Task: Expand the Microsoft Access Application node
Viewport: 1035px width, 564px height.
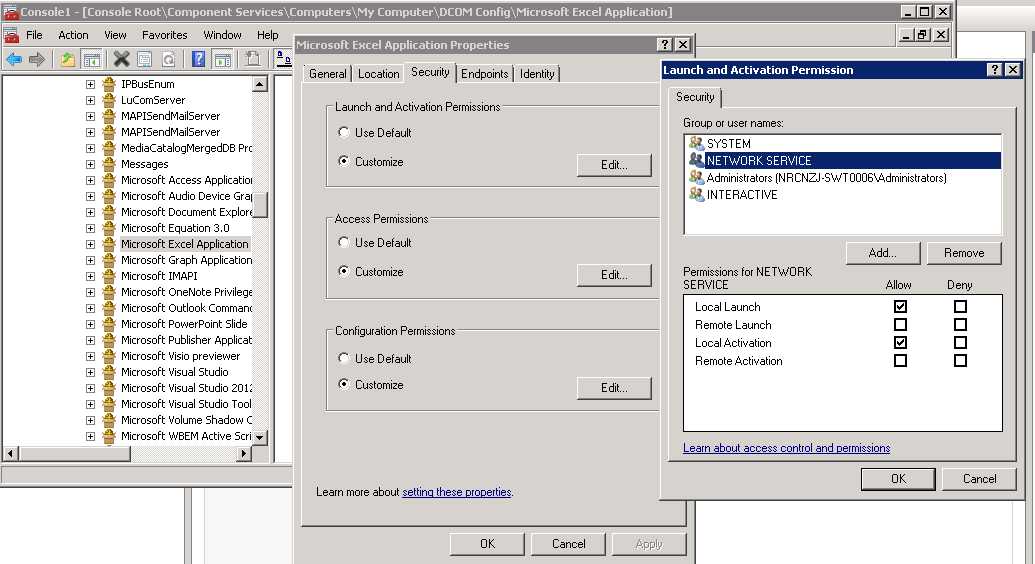Action: click(x=90, y=180)
